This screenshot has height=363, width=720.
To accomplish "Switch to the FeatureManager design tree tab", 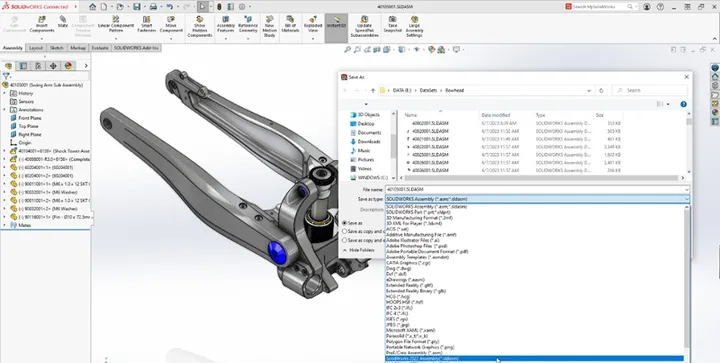I will point(8,66).
